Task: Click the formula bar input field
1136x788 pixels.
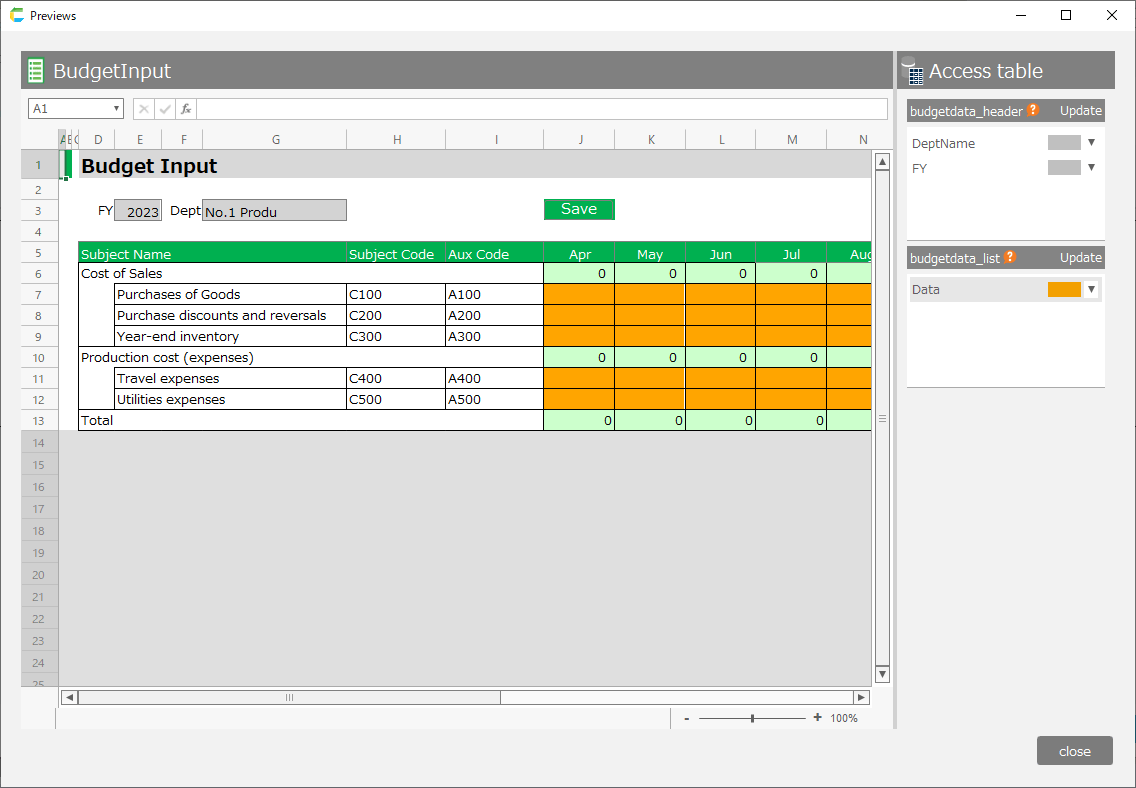Action: 541,109
